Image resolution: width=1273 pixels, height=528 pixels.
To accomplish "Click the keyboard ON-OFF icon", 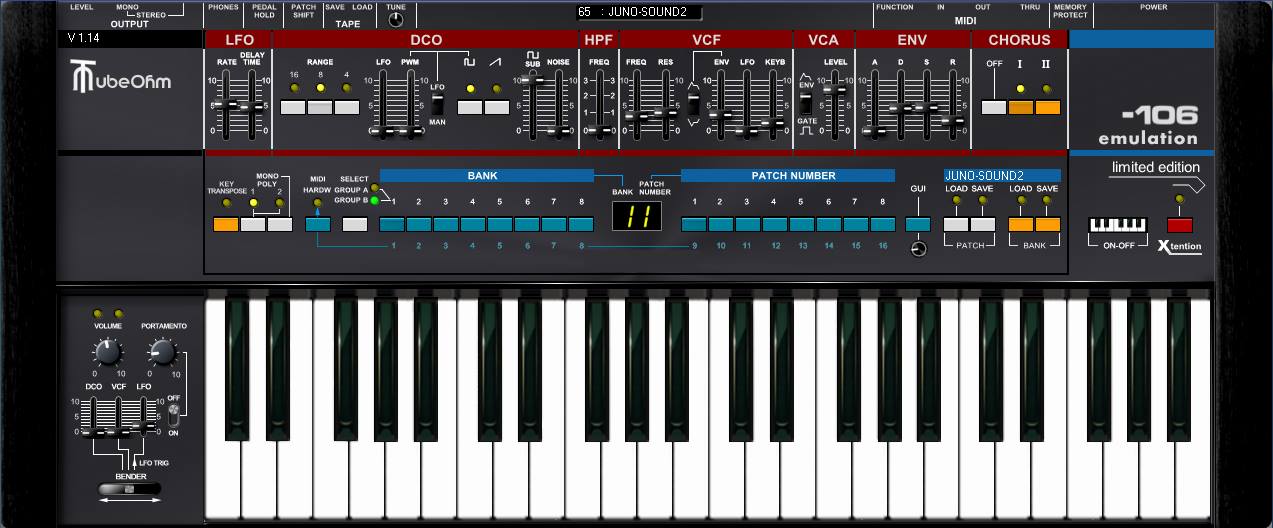I will click(x=1117, y=227).
